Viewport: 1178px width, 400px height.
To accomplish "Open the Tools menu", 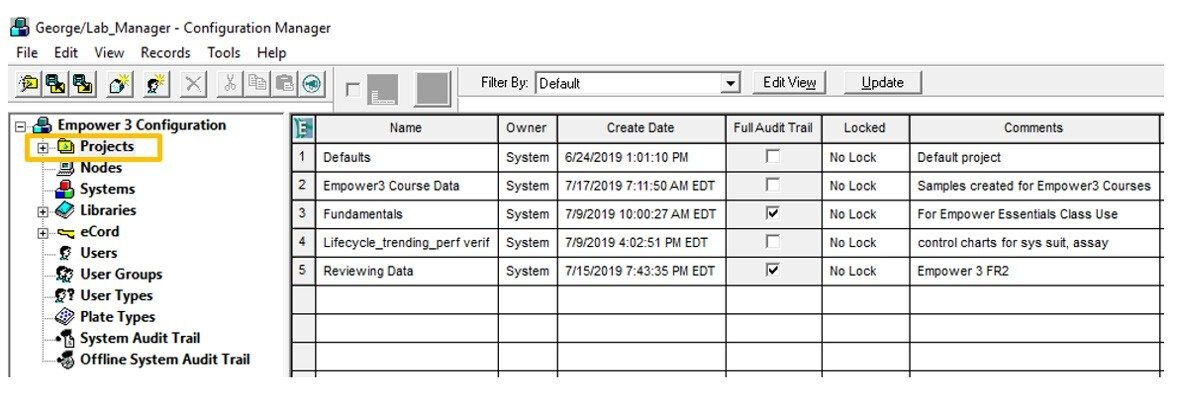I will coord(224,53).
